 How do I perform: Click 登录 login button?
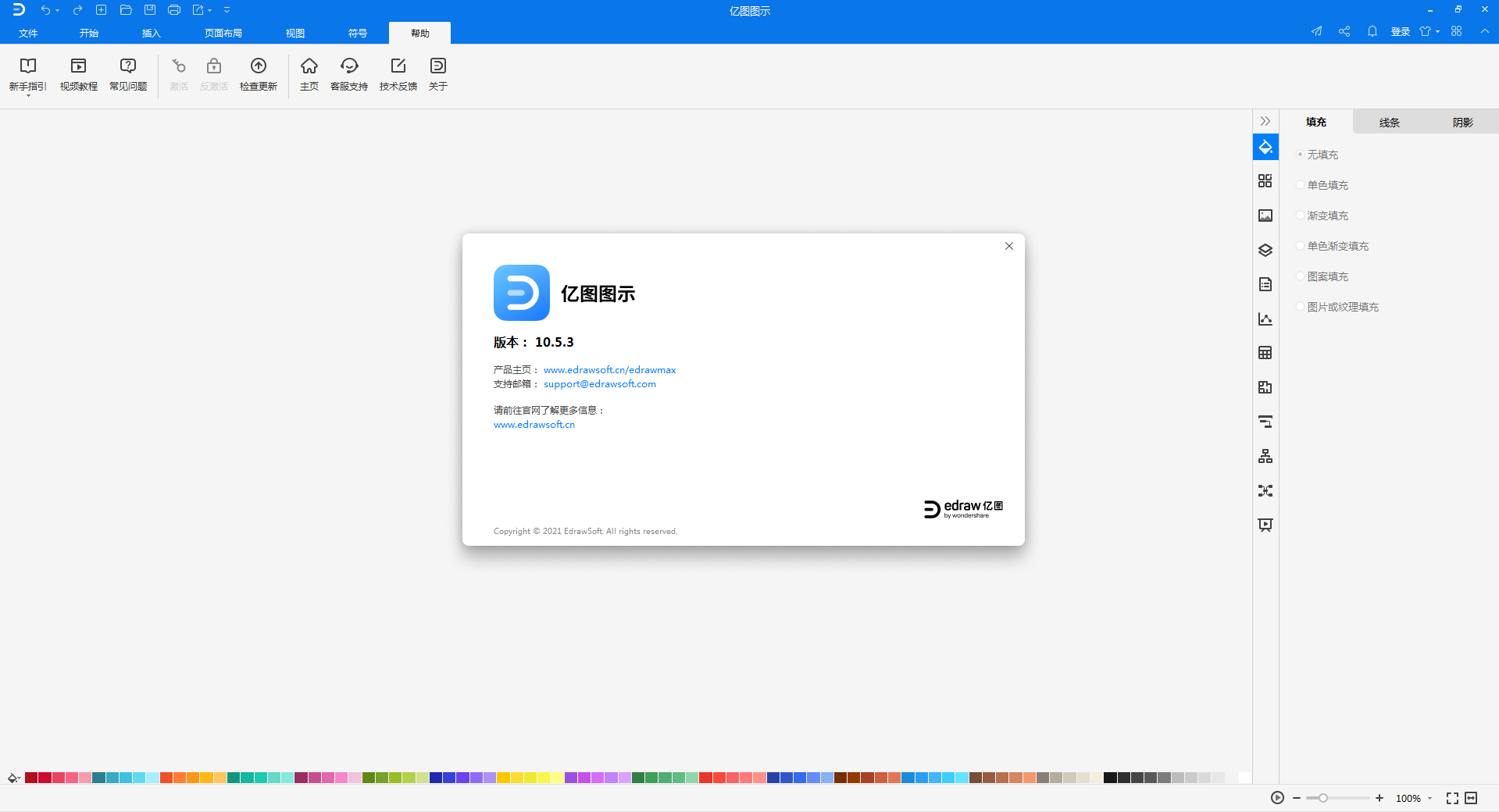[1401, 31]
